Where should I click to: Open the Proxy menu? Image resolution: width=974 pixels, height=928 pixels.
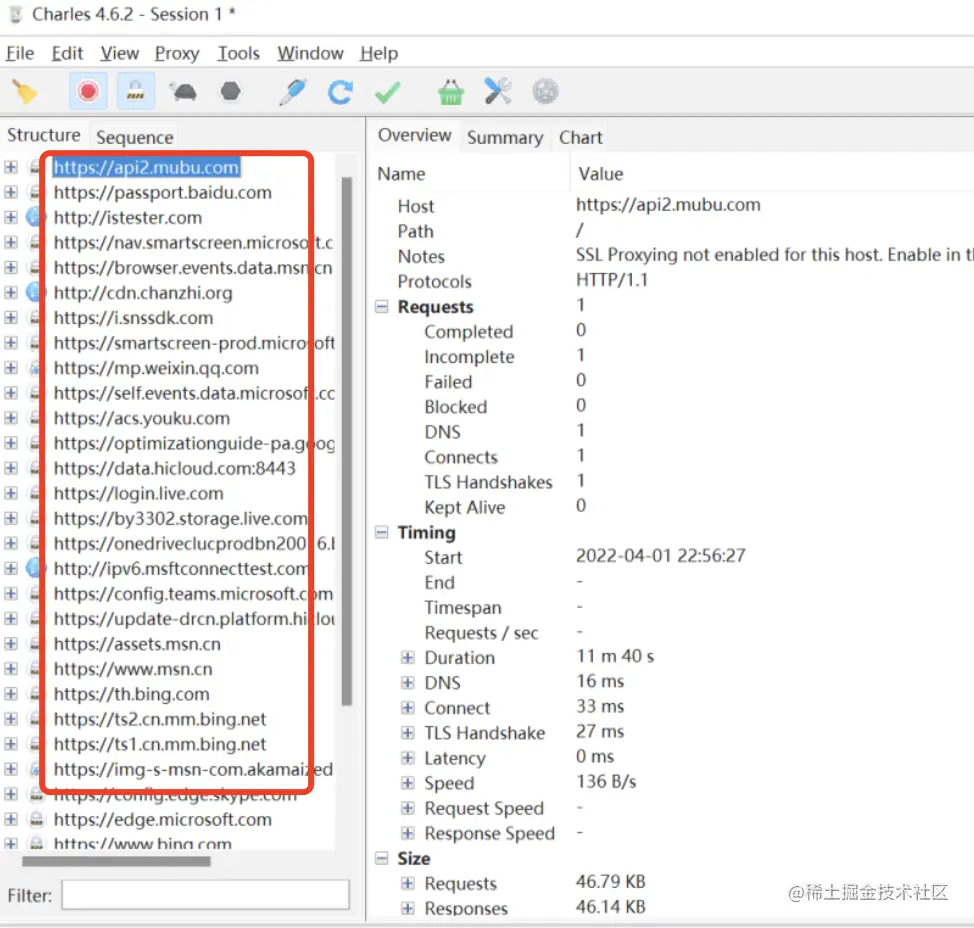pyautogui.click(x=177, y=53)
